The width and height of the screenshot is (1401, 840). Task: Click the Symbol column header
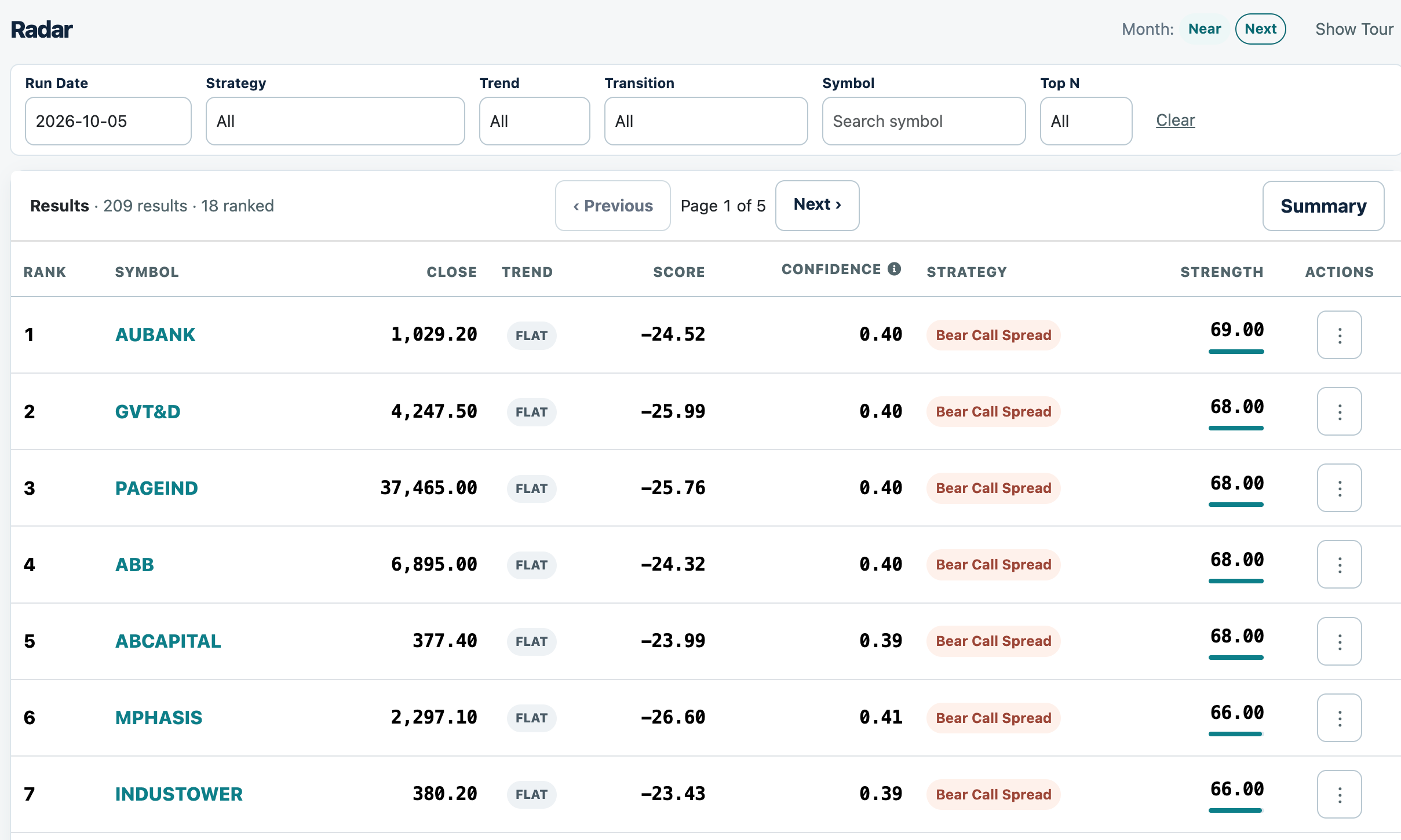147,272
